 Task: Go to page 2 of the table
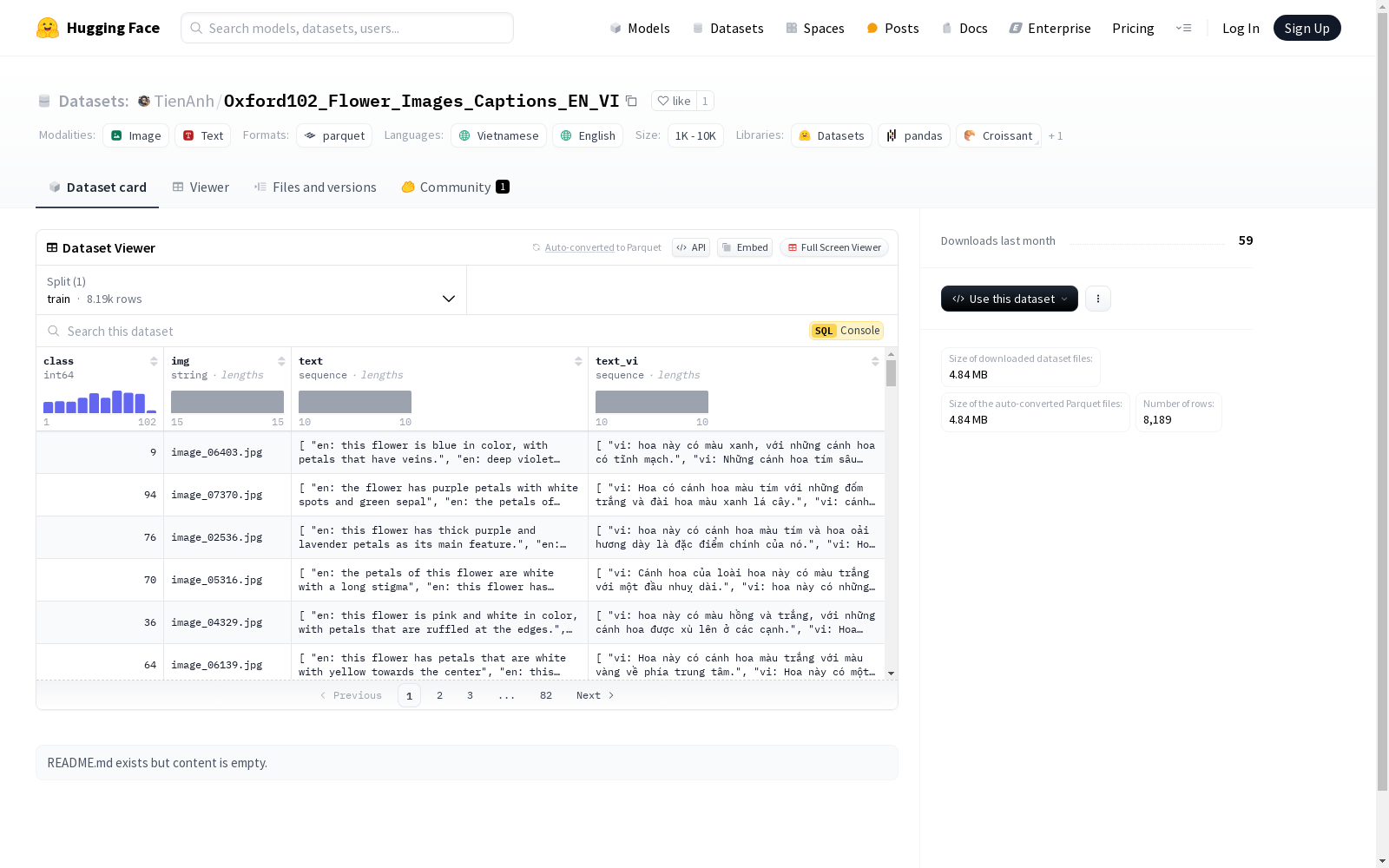pyautogui.click(x=440, y=695)
